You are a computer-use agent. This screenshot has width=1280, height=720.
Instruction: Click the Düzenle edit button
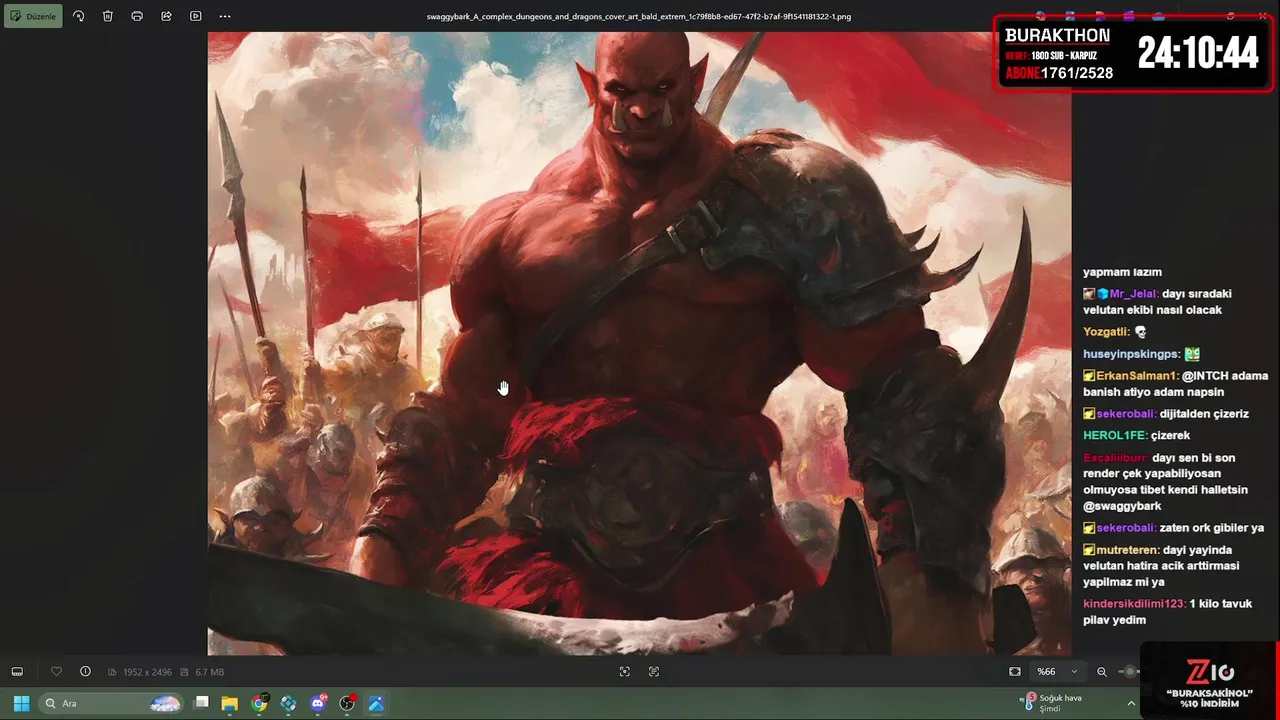click(x=33, y=16)
